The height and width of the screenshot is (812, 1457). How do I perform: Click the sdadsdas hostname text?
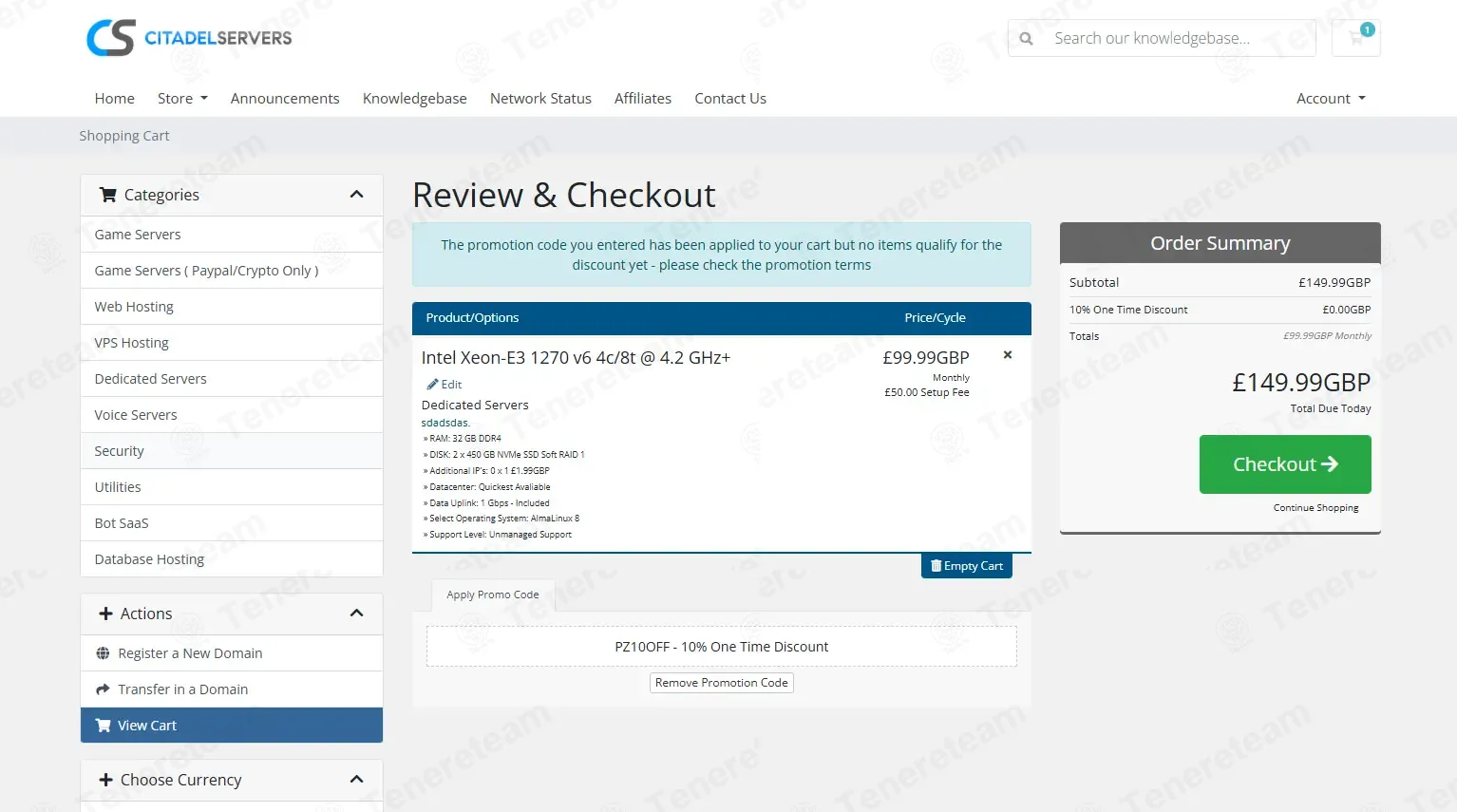445,423
